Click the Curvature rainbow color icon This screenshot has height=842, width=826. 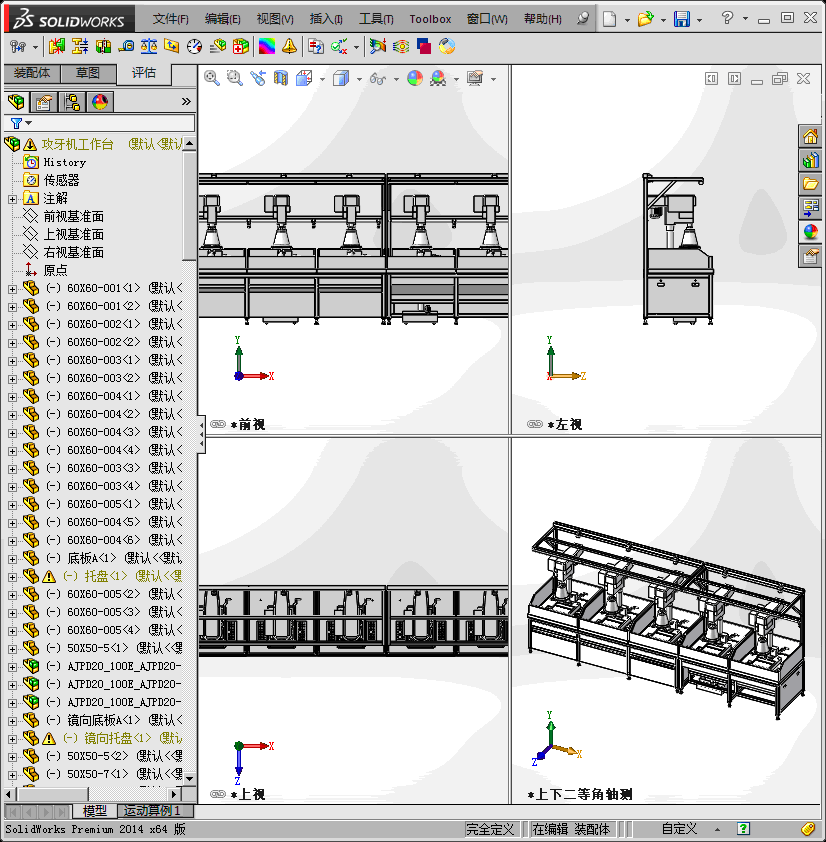click(267, 47)
